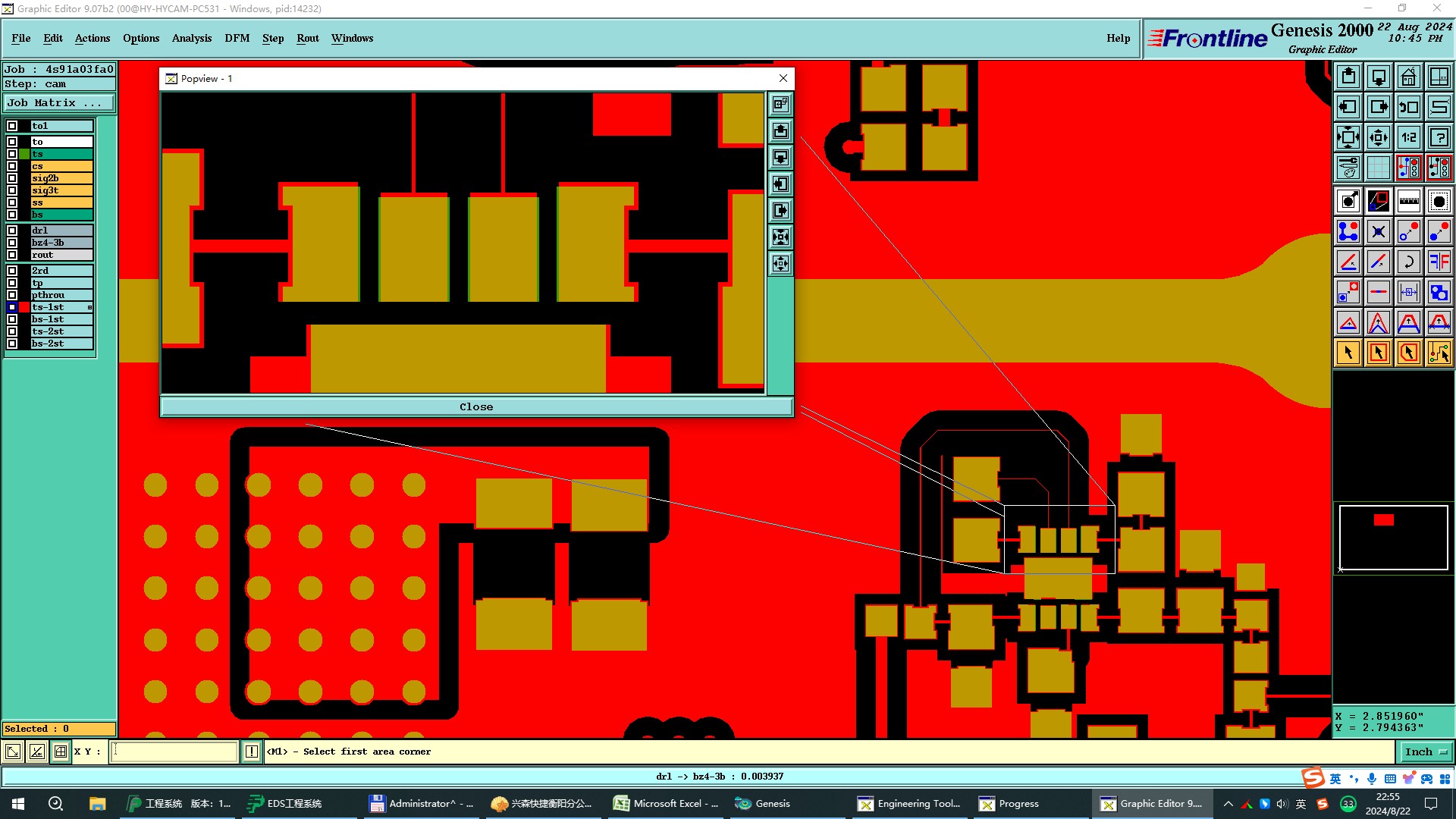Viewport: 1456px width, 819px height.
Task: Click the 1:2 zoom icon
Action: tap(1408, 137)
